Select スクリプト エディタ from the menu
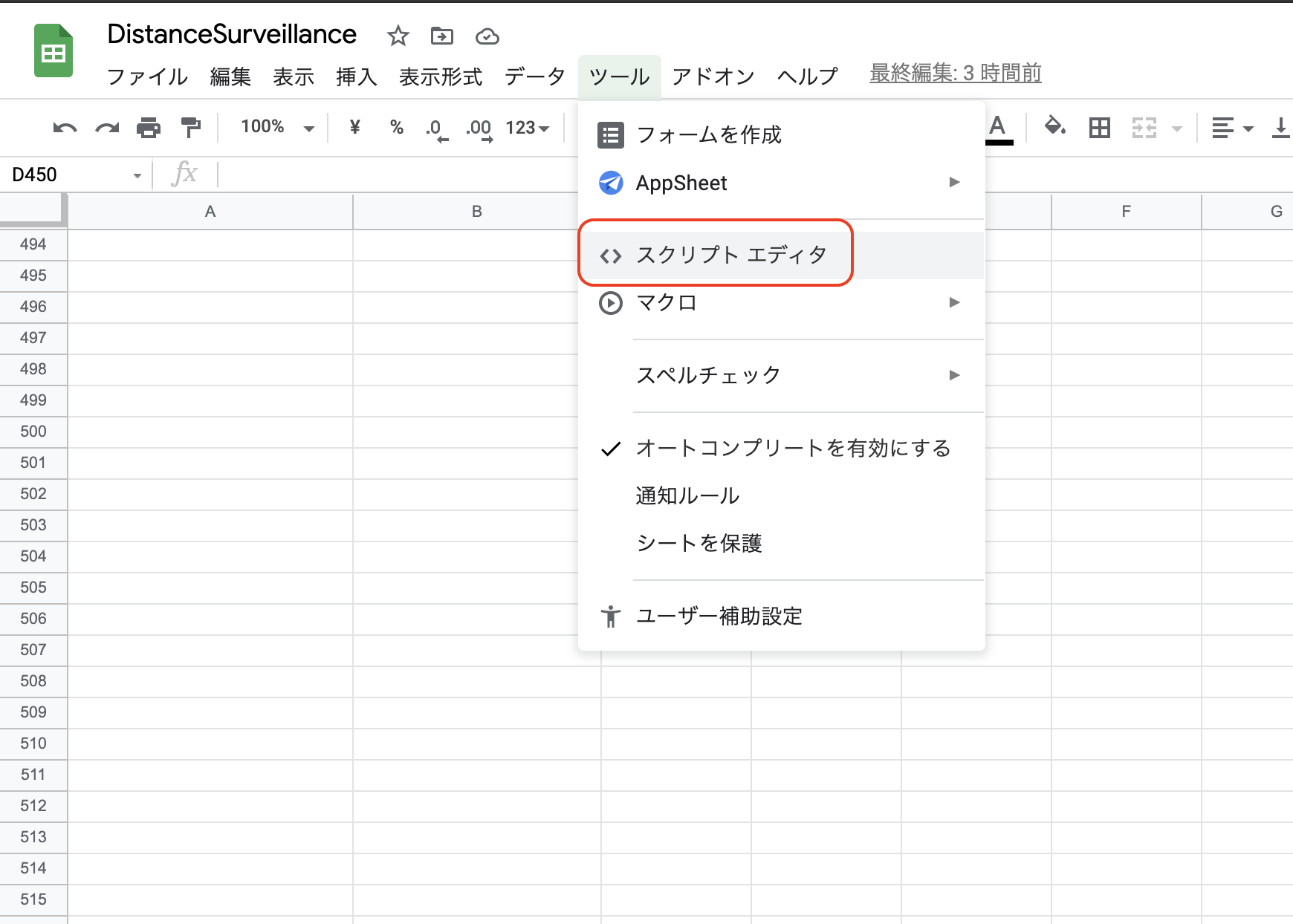1293x924 pixels. pos(731,255)
